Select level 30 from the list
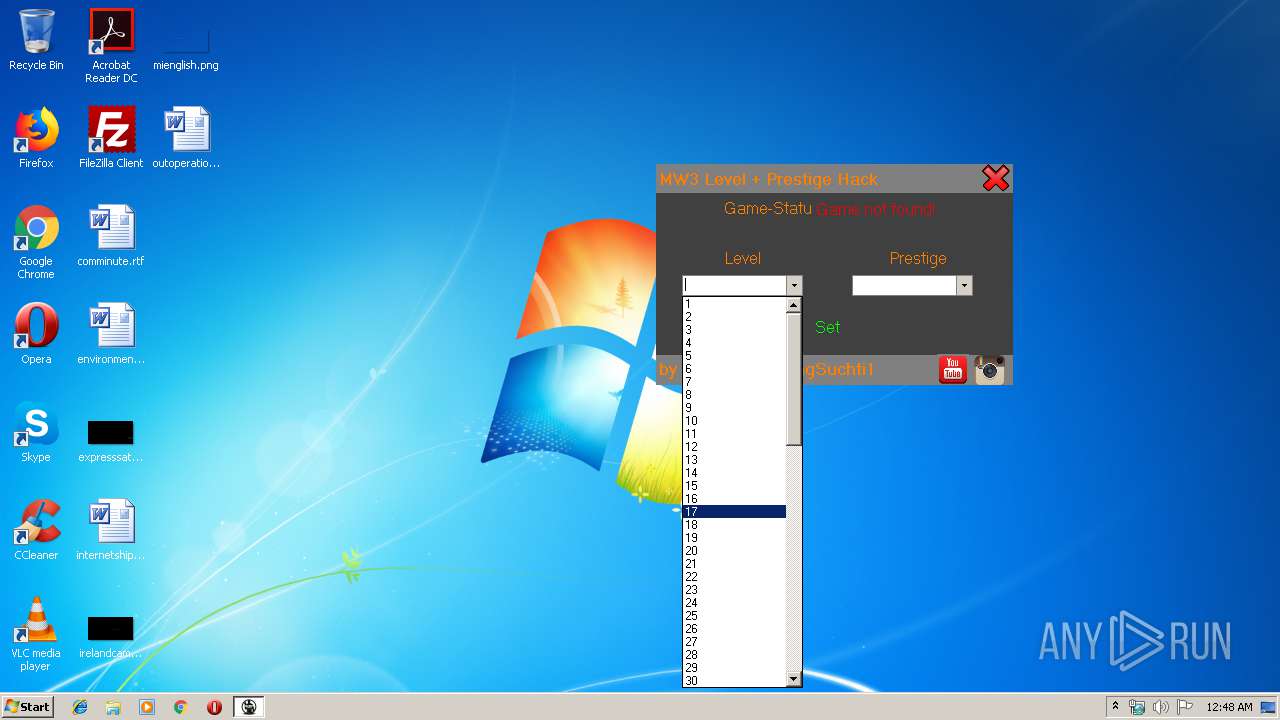The width and height of the screenshot is (1280, 720). 734,681
